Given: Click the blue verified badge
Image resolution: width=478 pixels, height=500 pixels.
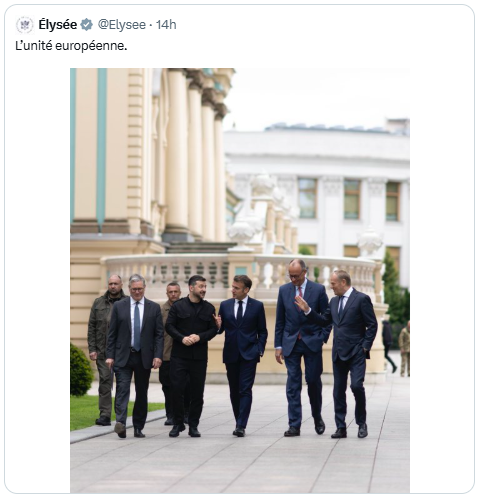Looking at the screenshot, I should (x=87, y=25).
